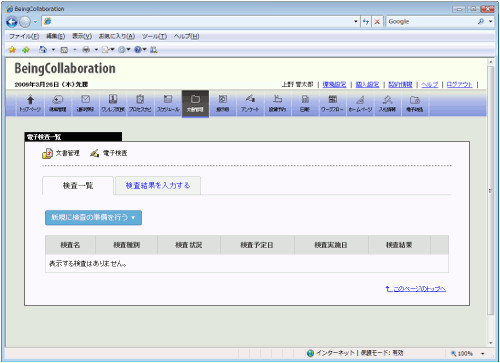Click the browser Home icon
This screenshot has width=500, height=363.
(43, 50)
